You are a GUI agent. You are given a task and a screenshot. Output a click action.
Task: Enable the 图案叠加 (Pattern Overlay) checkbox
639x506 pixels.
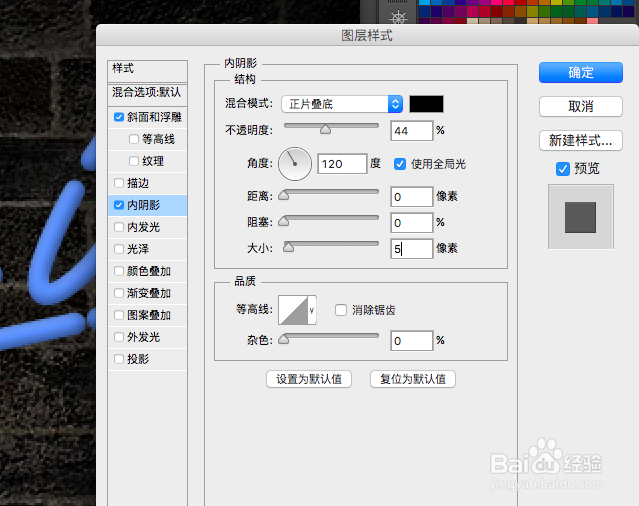point(119,315)
